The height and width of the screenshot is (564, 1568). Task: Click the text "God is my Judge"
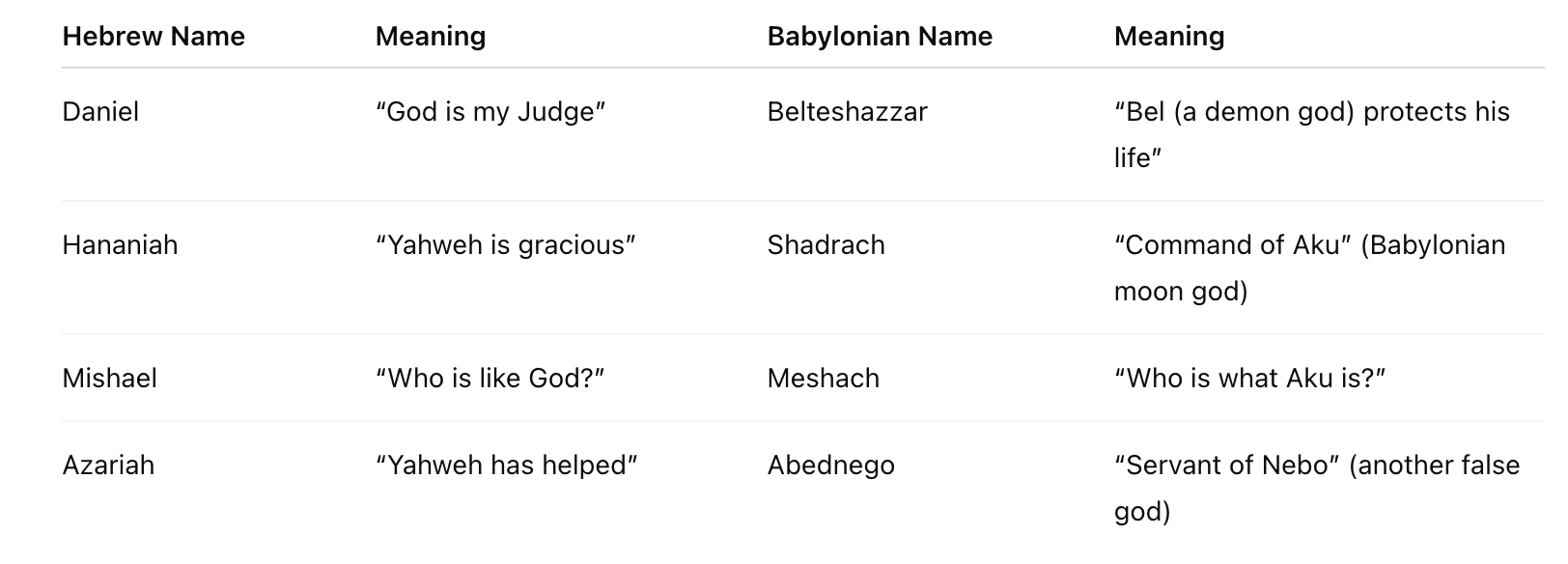click(490, 112)
